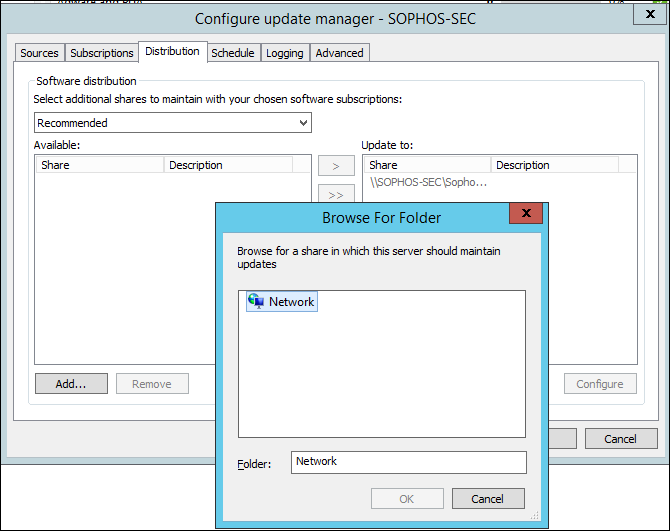Screen dimensions: 670x531
Task: Open the Schedule tab
Action: [233, 53]
